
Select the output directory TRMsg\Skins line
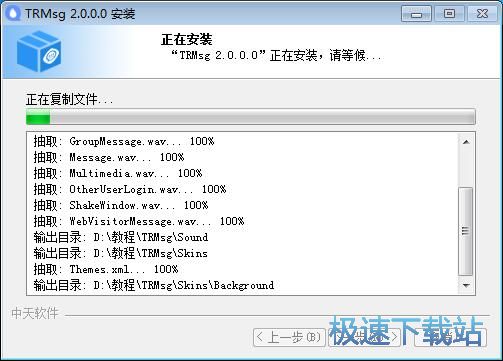(x=121, y=253)
